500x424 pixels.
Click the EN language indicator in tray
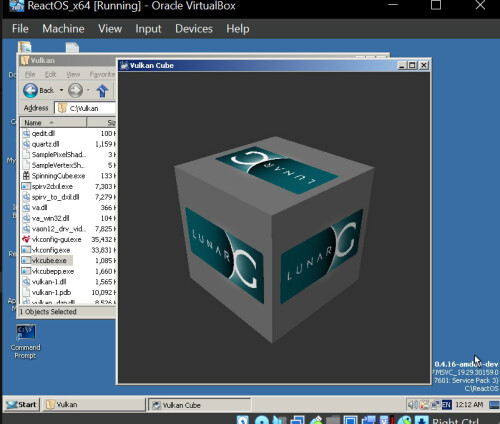(x=446, y=405)
